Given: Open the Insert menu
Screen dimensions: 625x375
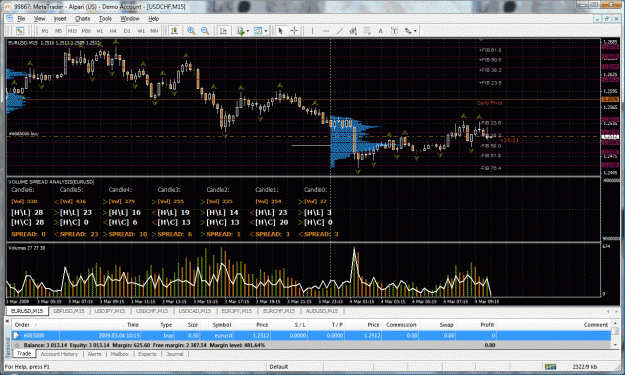Looking at the screenshot, I should pyautogui.click(x=60, y=19).
